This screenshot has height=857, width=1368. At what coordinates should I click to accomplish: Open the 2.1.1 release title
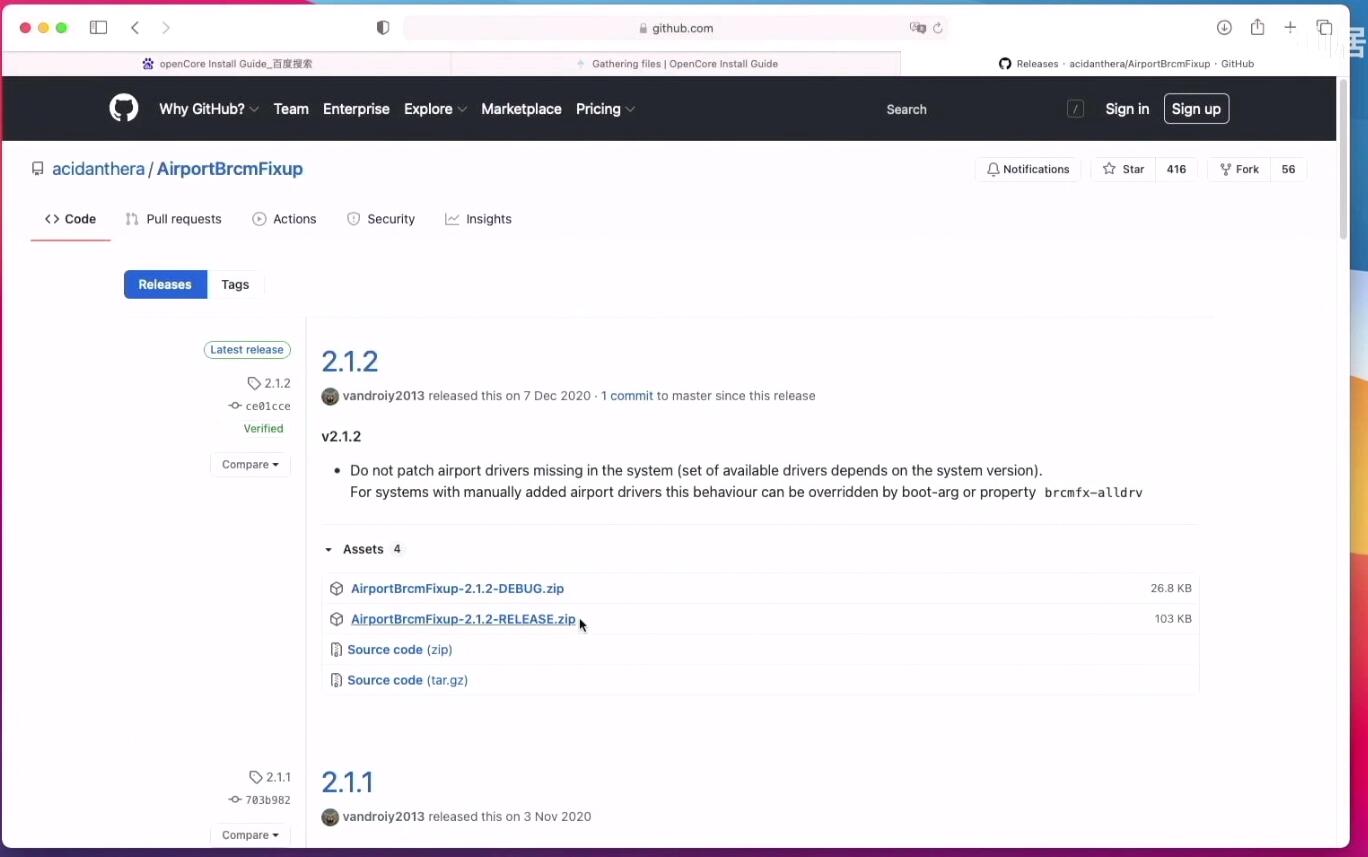(x=347, y=782)
